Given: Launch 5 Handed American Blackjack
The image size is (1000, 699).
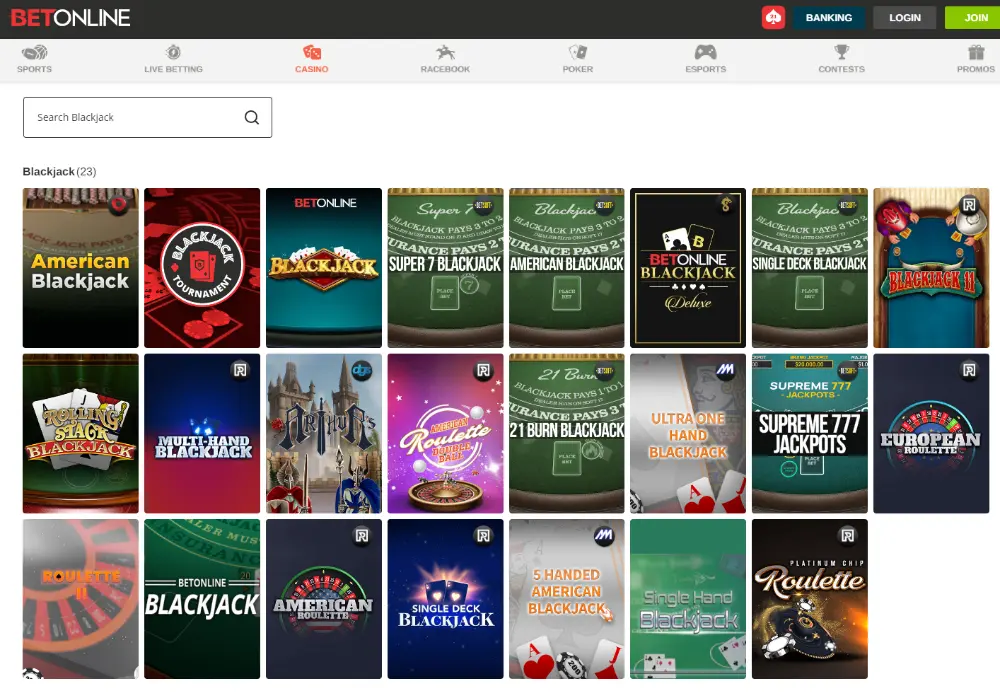Looking at the screenshot, I should pos(566,599).
